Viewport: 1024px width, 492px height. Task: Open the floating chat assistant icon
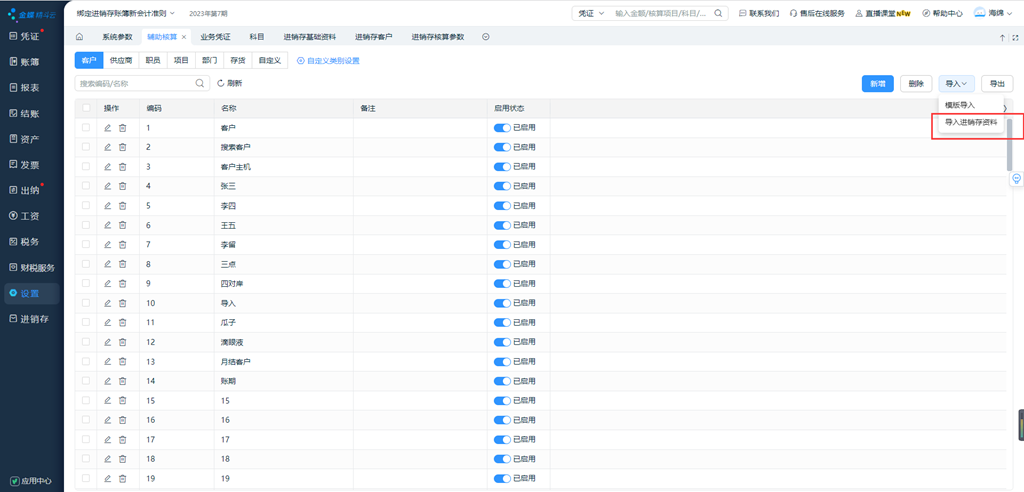[1017, 178]
